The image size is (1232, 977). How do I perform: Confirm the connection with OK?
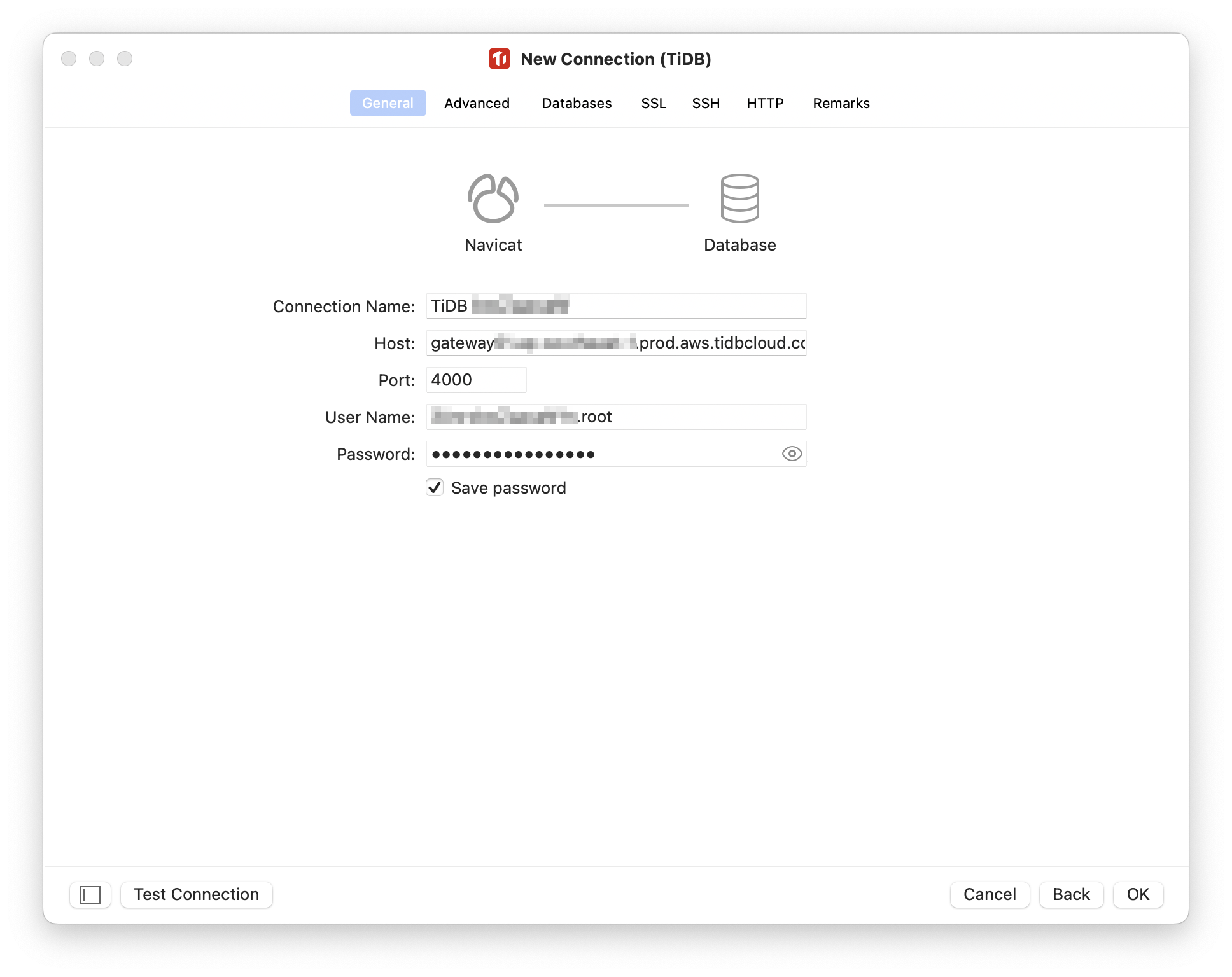(1138, 894)
